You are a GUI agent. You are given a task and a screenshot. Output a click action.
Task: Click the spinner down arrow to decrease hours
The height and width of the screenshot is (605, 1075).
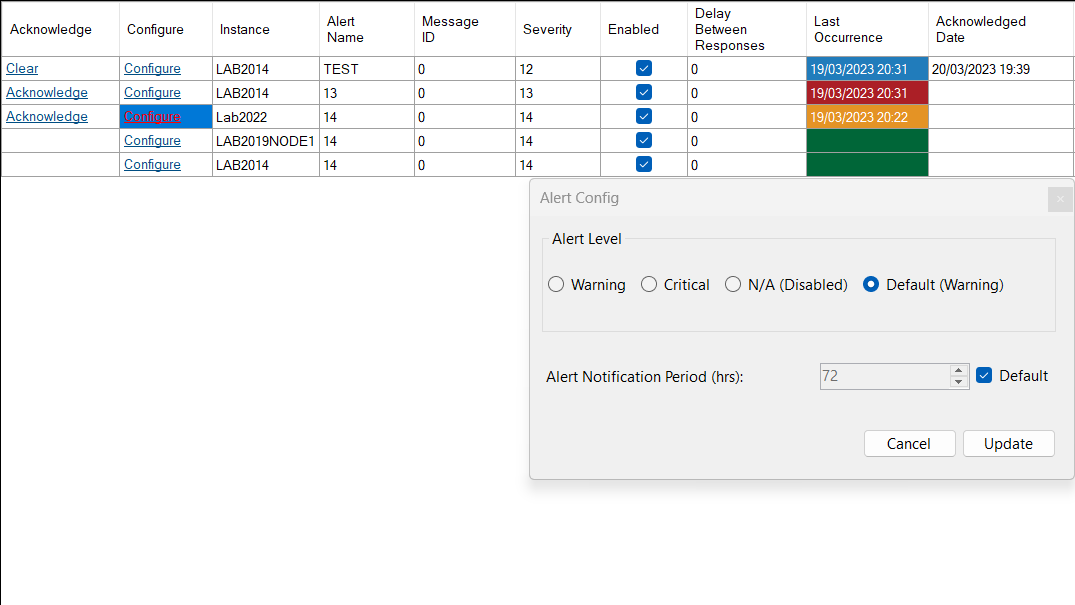click(958, 381)
